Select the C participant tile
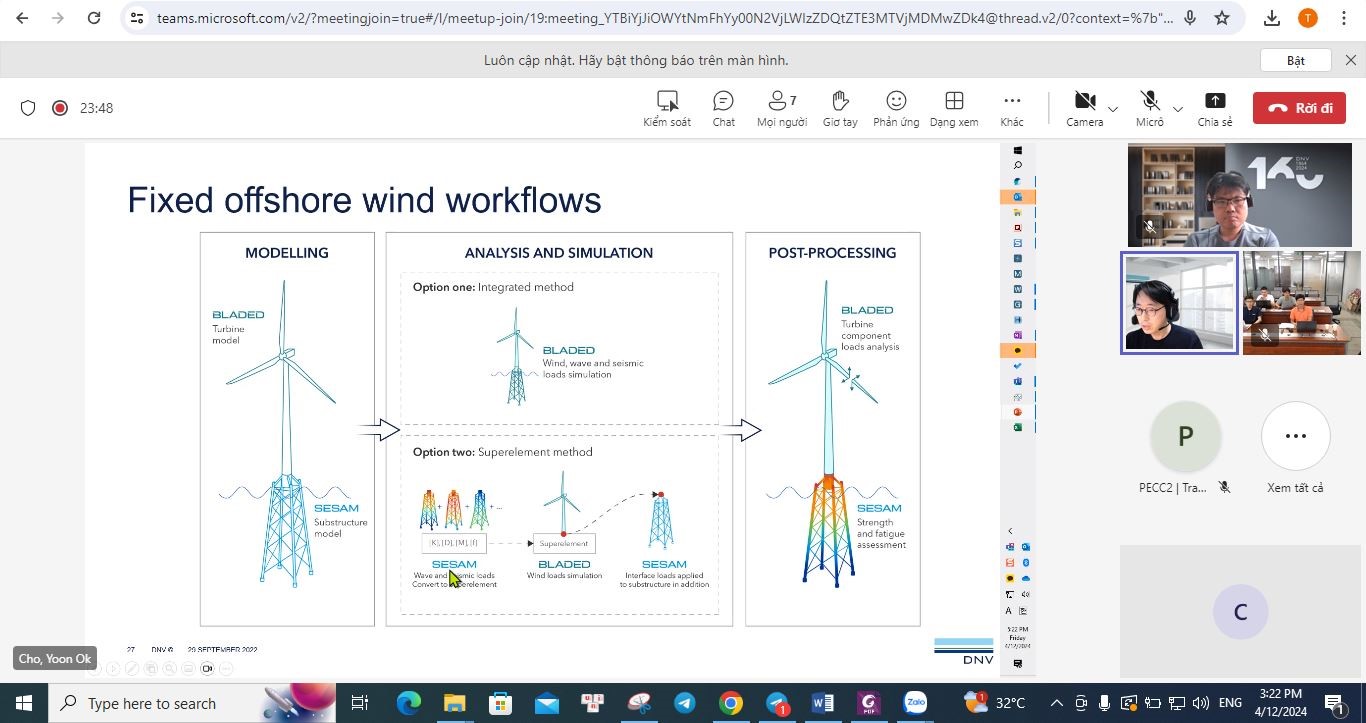 pos(1240,612)
